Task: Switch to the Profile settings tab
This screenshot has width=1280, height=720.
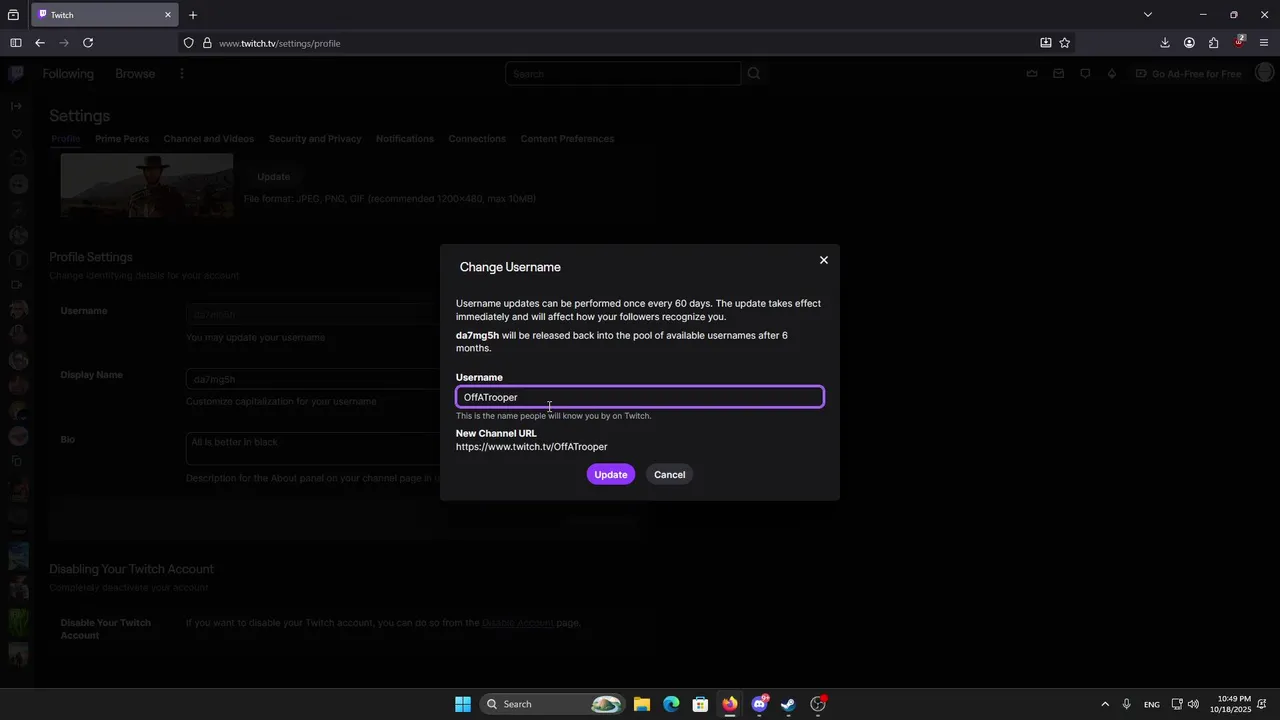Action: [65, 139]
